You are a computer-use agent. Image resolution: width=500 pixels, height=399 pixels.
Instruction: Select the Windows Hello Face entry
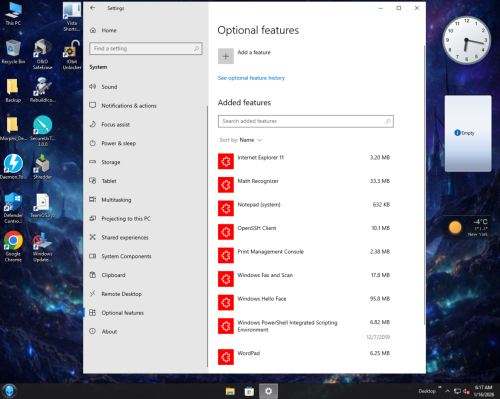tap(262, 299)
